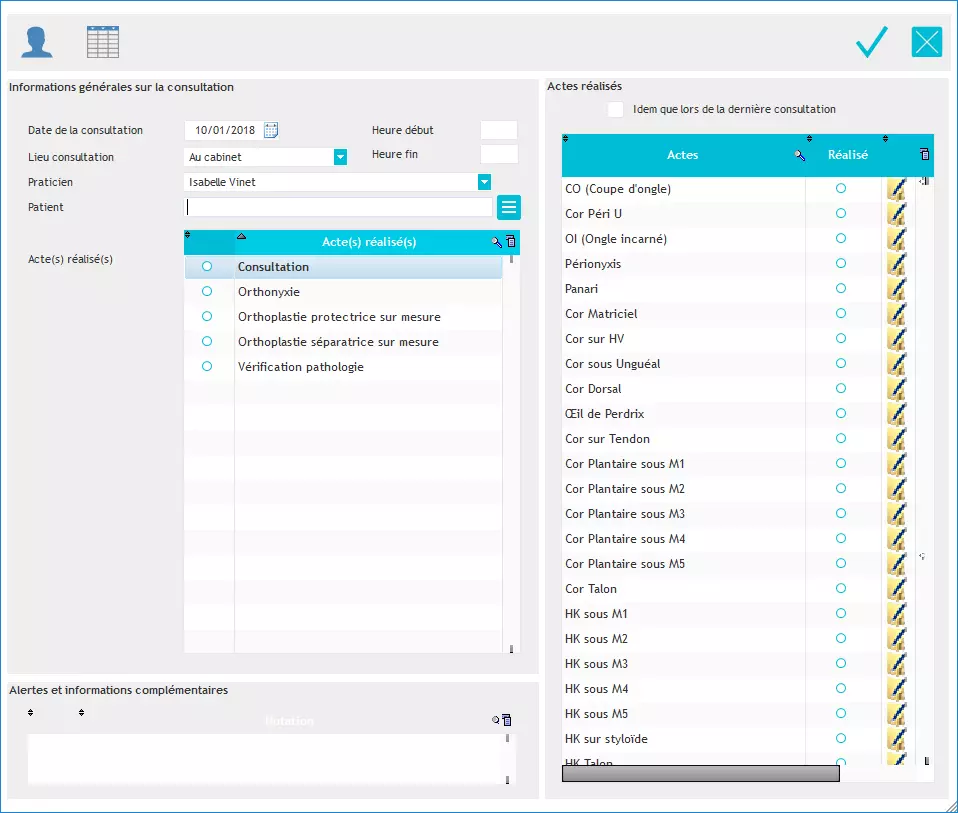Select Orthoplastie séparatrice sur mesure radio
This screenshot has width=958, height=813.
[x=207, y=341]
